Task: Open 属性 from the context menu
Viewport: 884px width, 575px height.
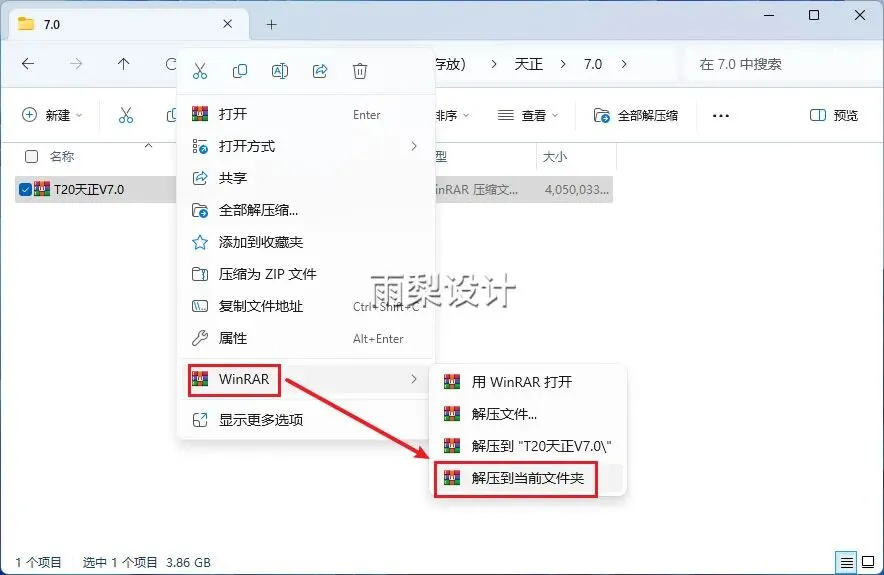Action: pyautogui.click(x=306, y=338)
